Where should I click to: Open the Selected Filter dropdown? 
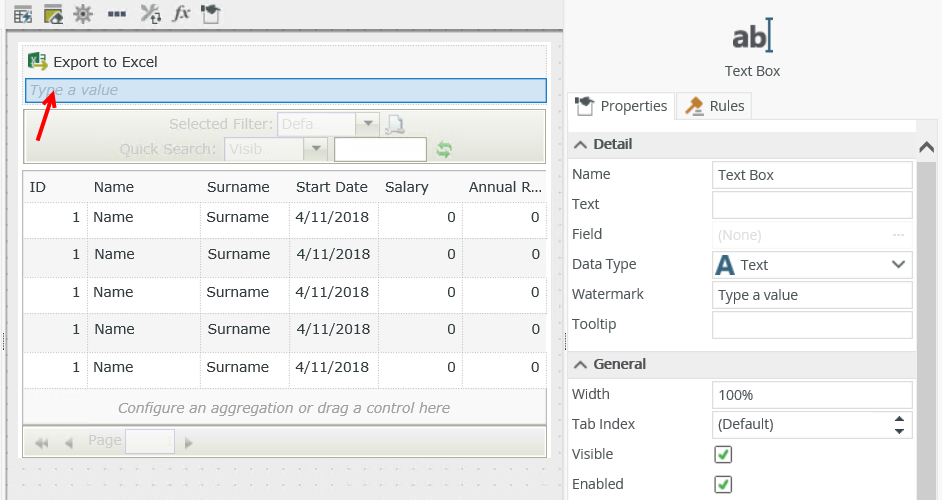pyautogui.click(x=367, y=125)
